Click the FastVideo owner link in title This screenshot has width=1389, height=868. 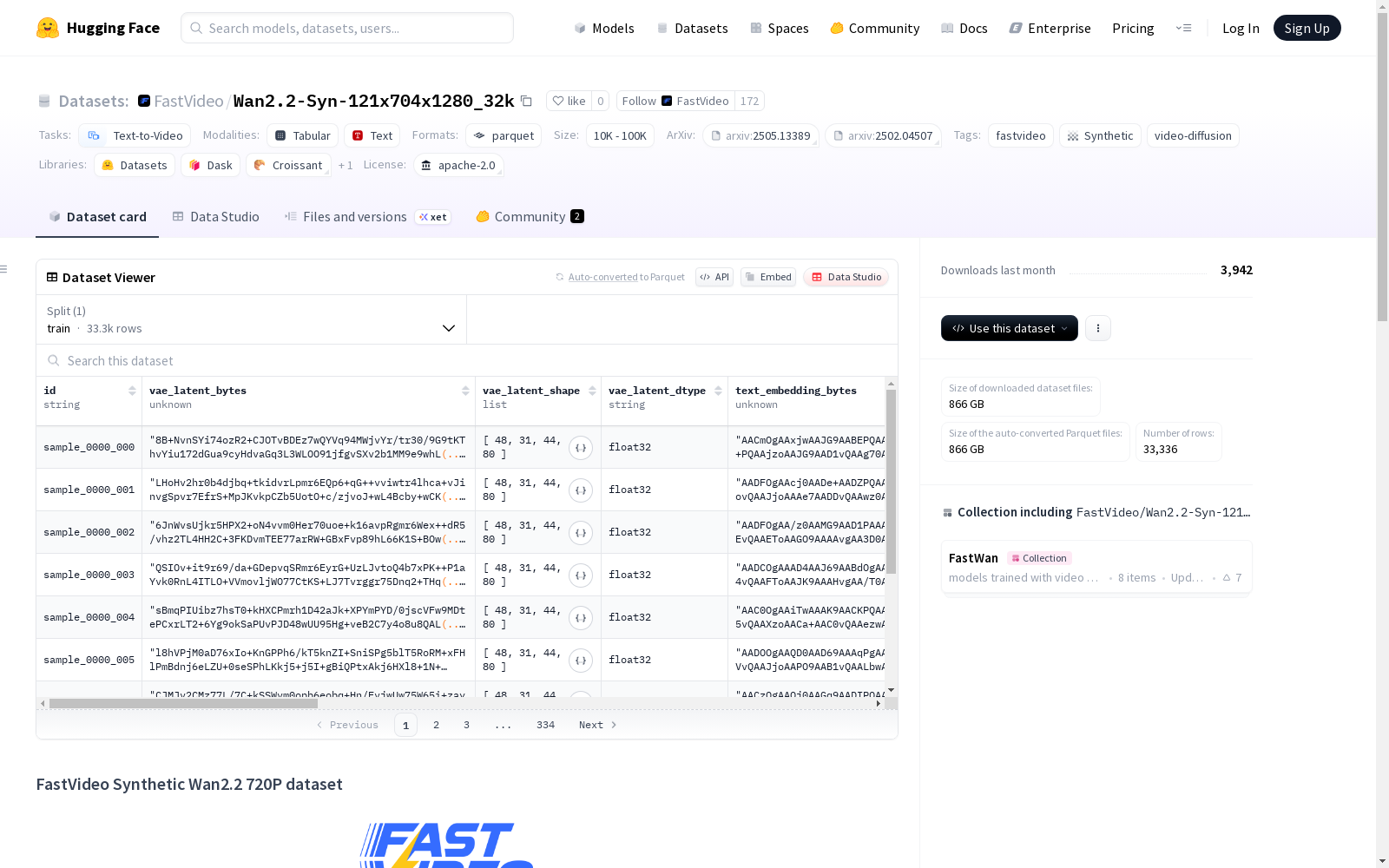tap(188, 101)
